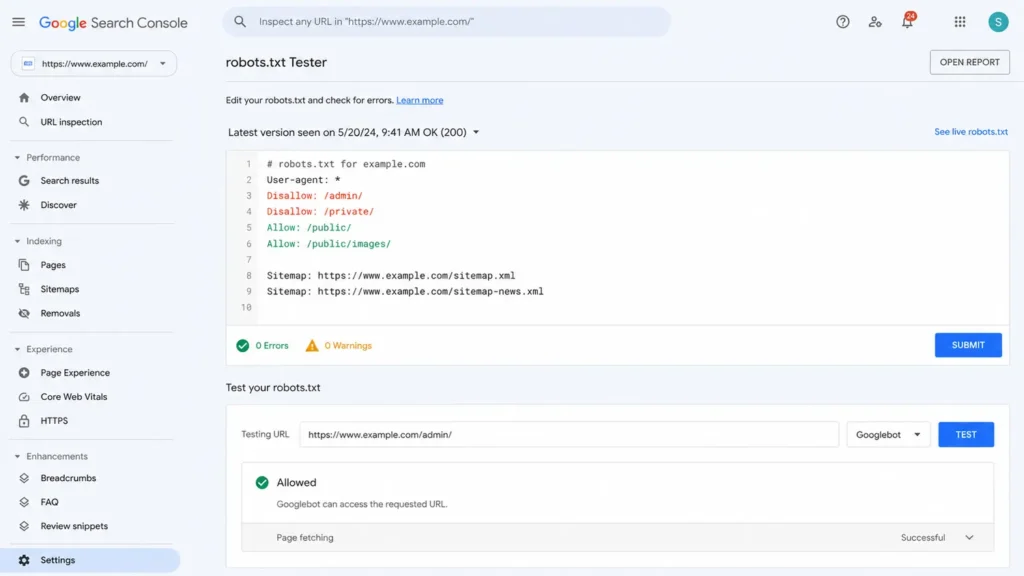Click the HTTPS lock icon
1024x576 pixels.
click(x=24, y=421)
